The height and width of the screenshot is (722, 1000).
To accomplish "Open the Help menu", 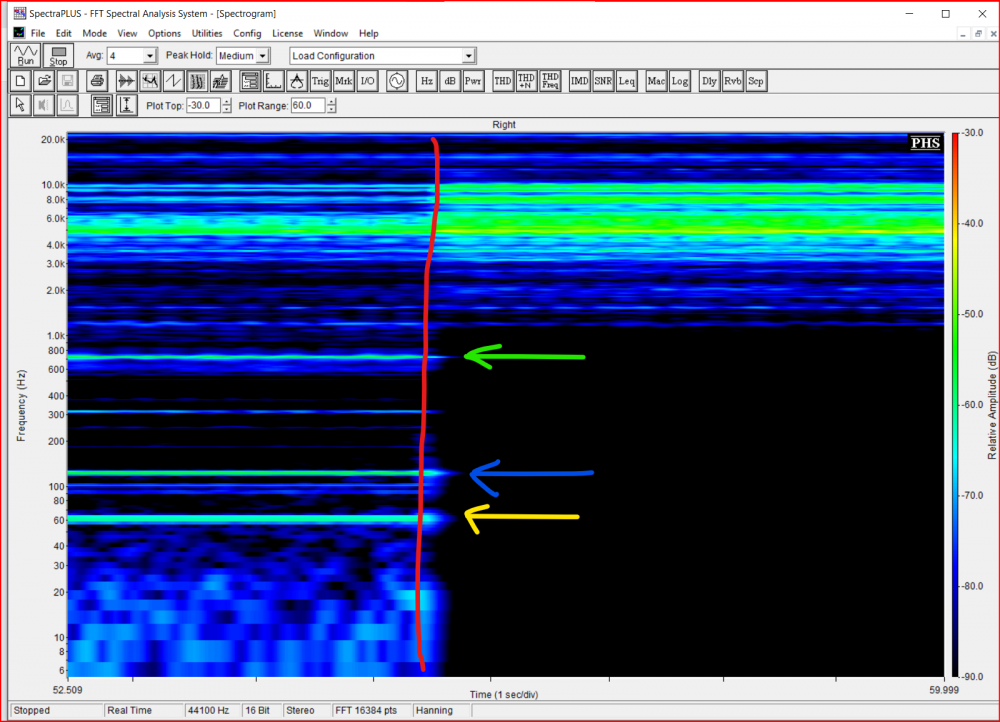I will coord(368,33).
